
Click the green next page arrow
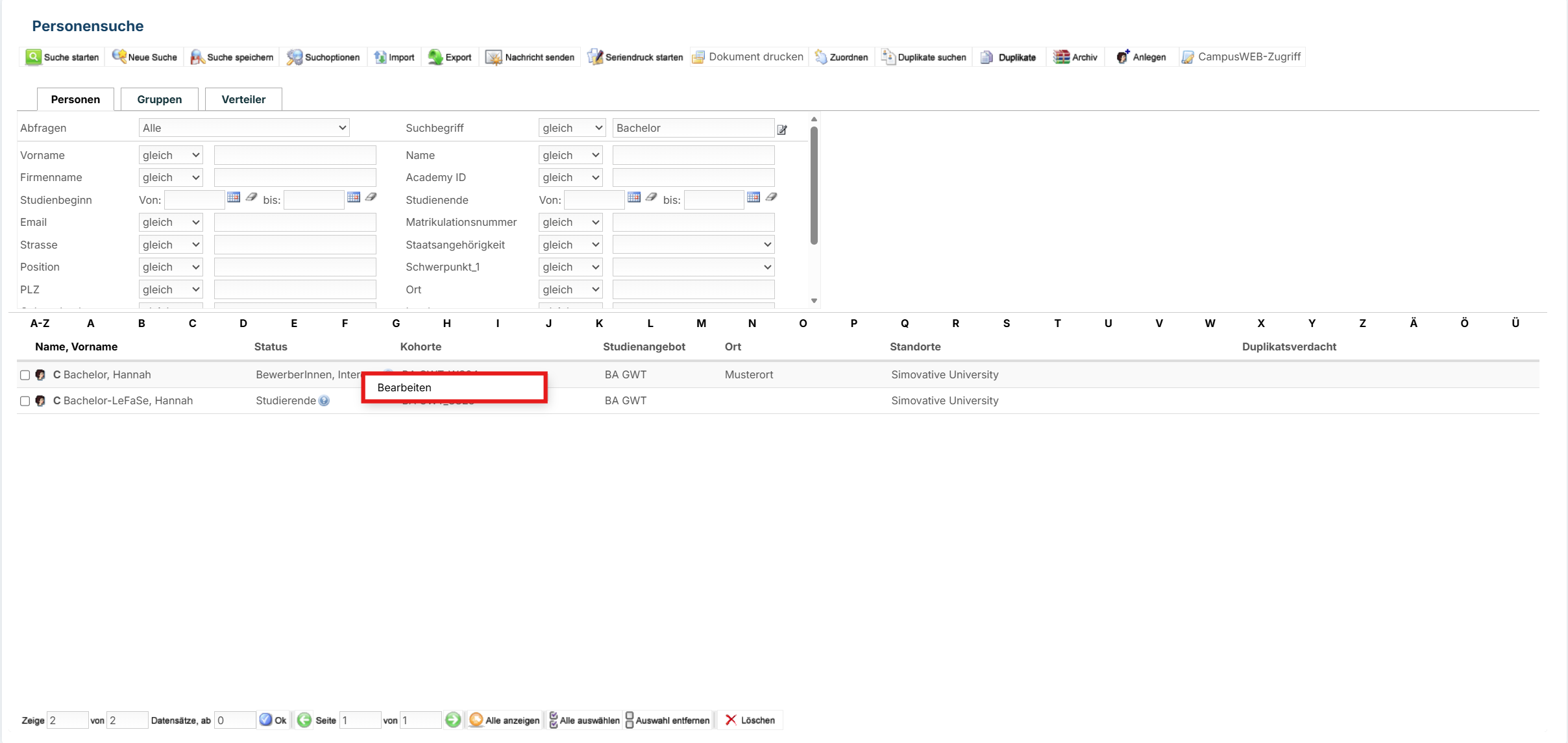tap(453, 720)
